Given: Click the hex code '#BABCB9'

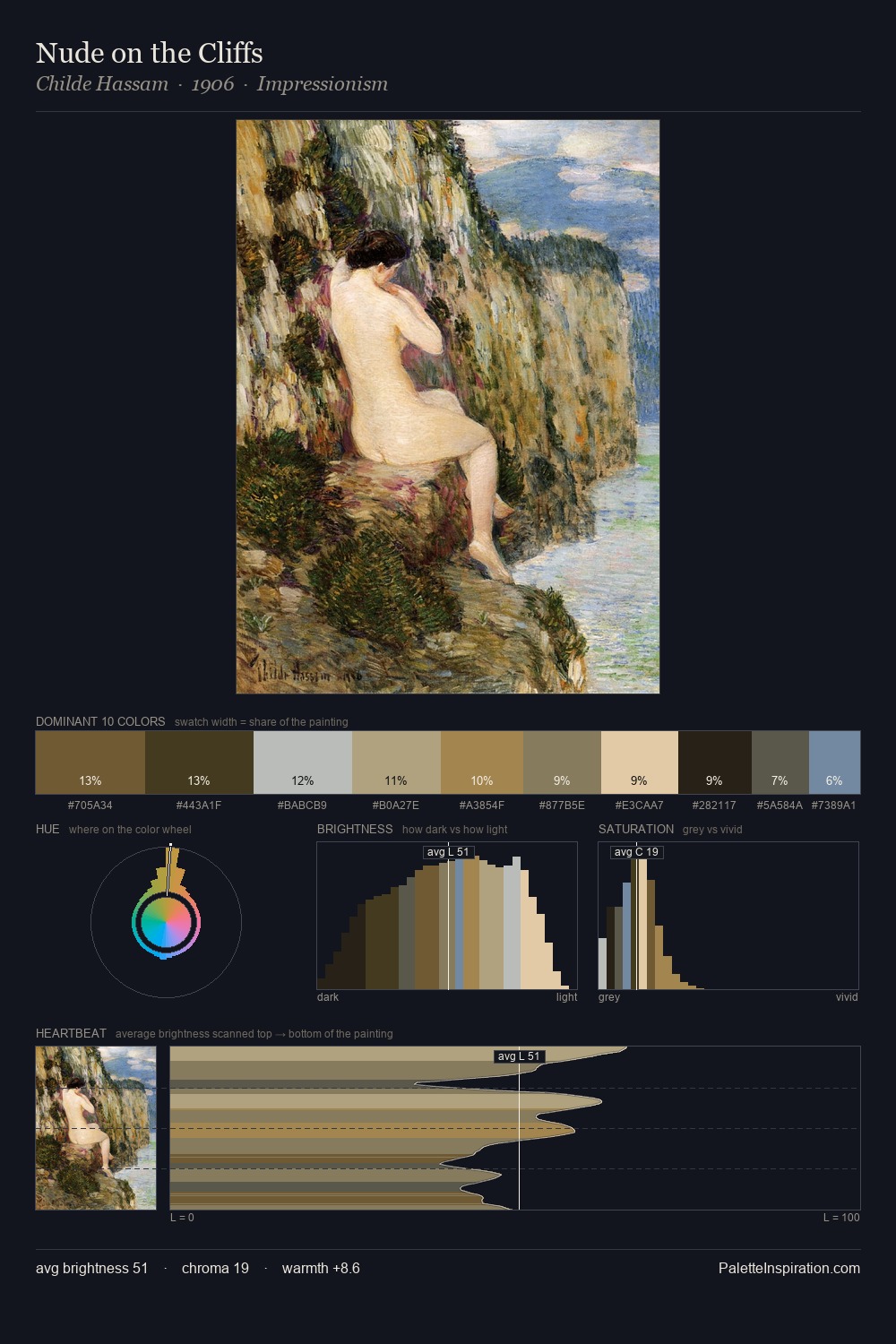Looking at the screenshot, I should tap(303, 806).
